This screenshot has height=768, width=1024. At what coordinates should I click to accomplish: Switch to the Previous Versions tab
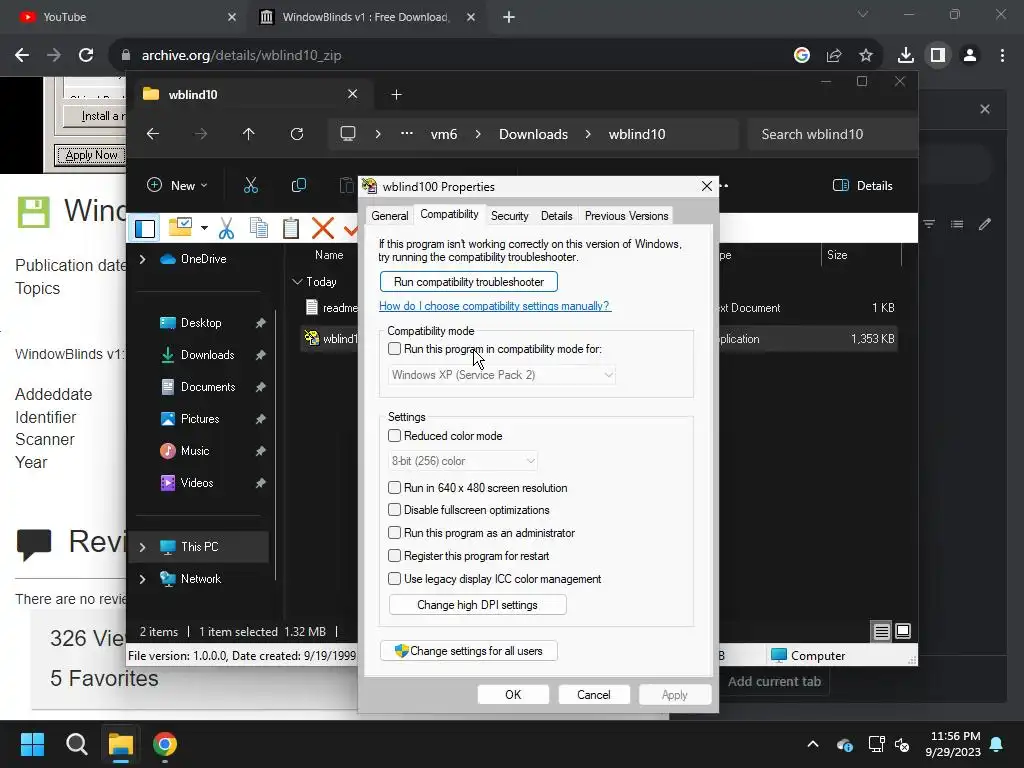[626, 216]
